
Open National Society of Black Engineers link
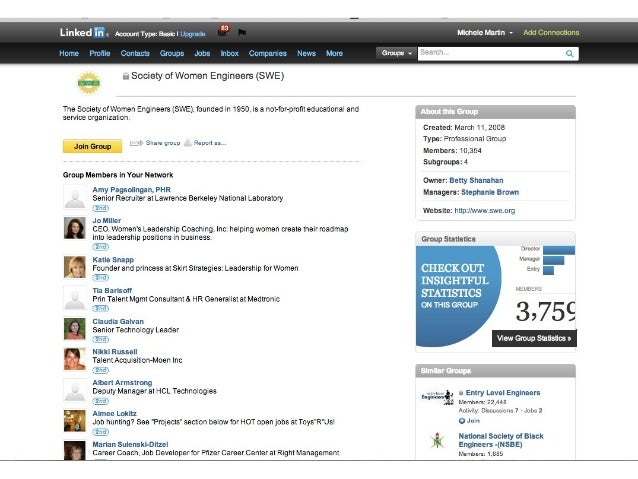click(501, 440)
